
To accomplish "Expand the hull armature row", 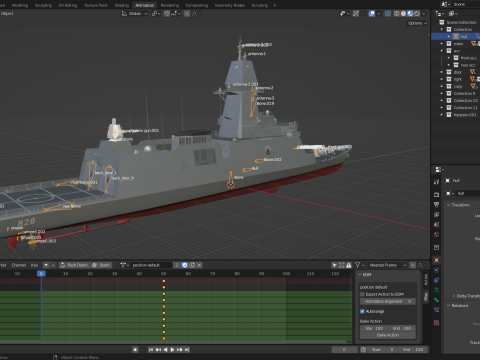I will 449,36.
